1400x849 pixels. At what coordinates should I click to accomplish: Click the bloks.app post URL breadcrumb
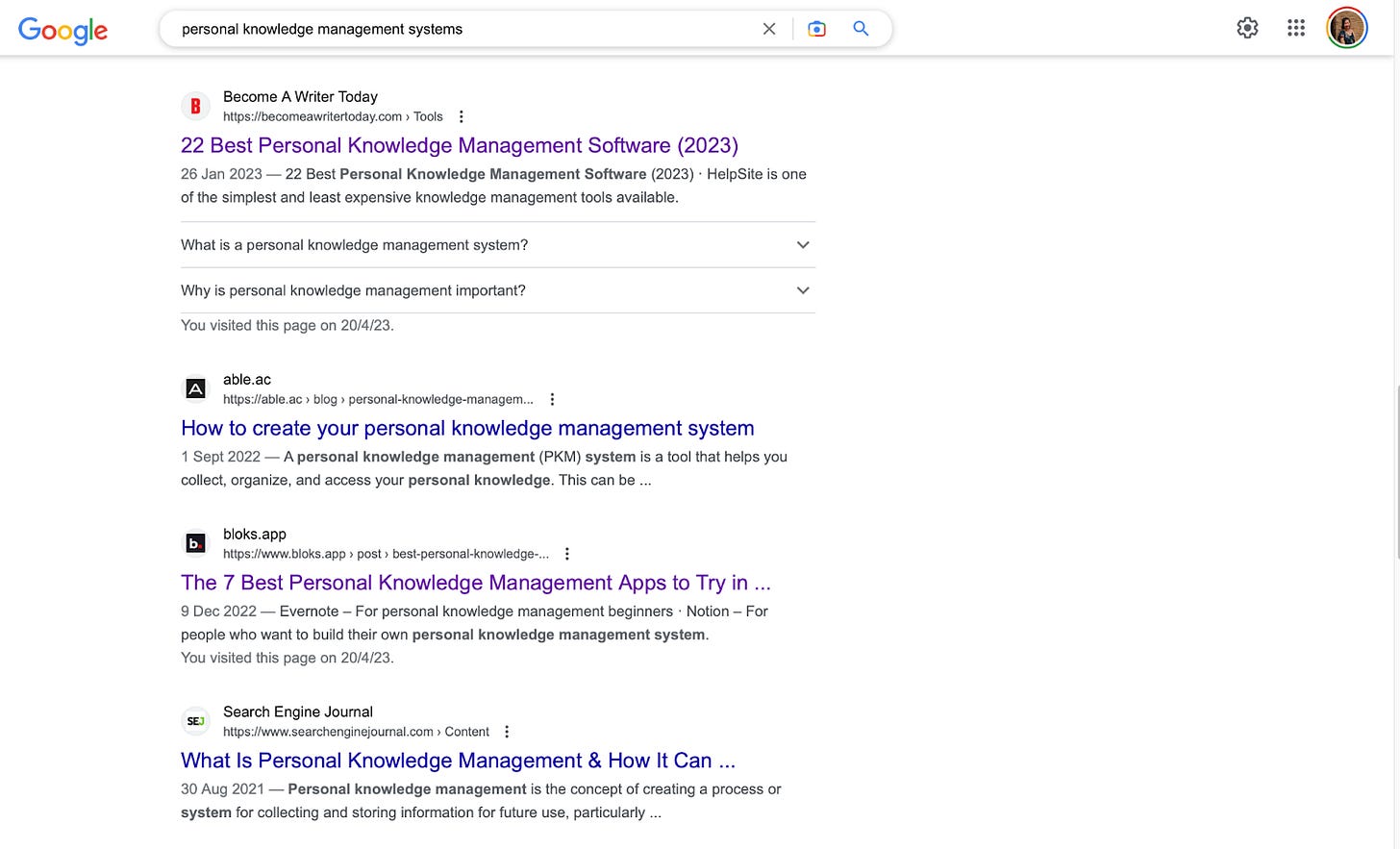coord(386,554)
